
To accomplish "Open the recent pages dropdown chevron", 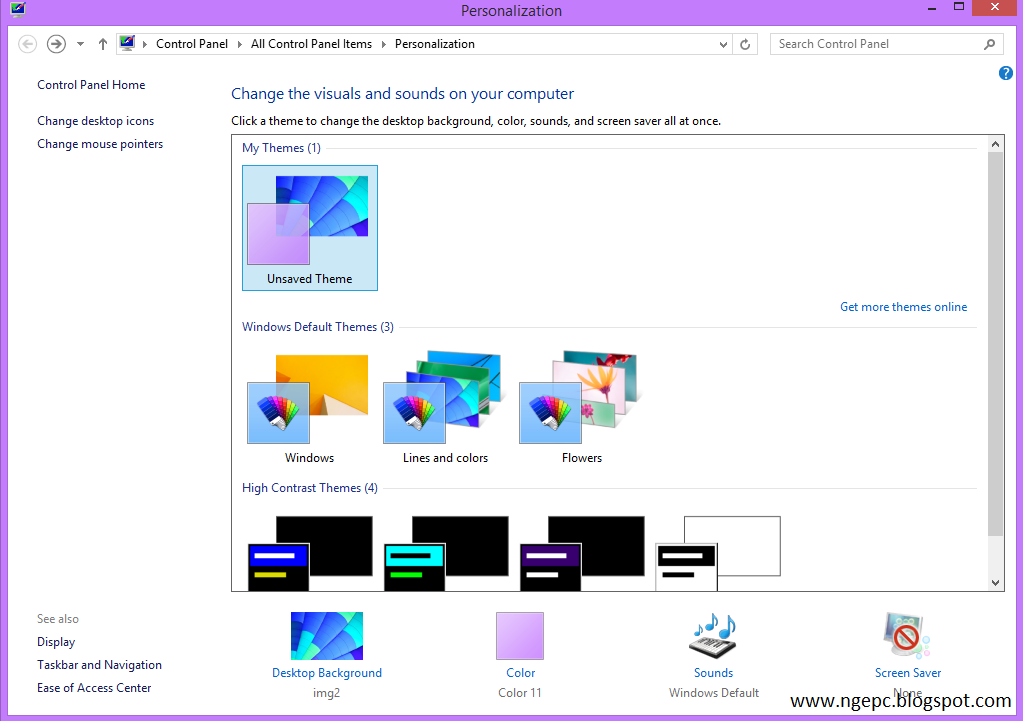I will click(79, 43).
